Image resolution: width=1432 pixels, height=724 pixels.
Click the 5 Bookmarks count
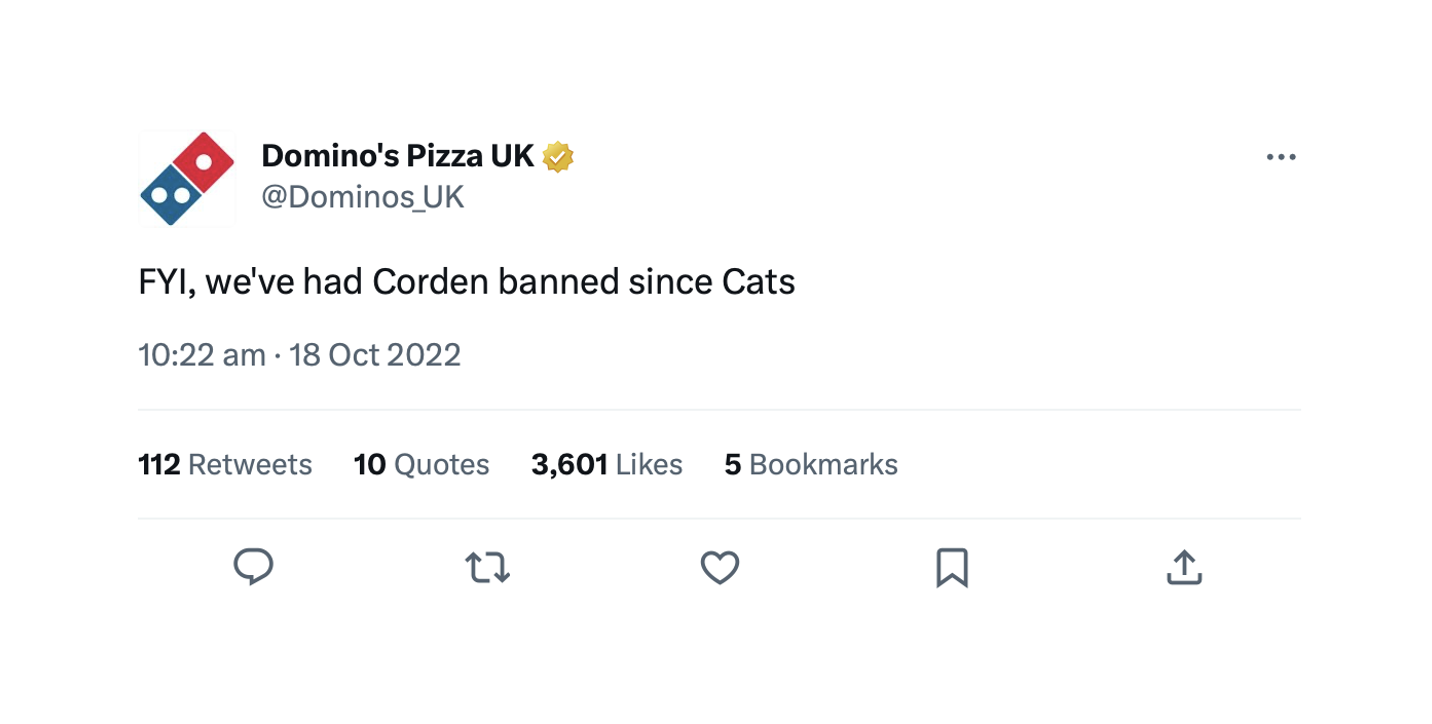click(811, 464)
